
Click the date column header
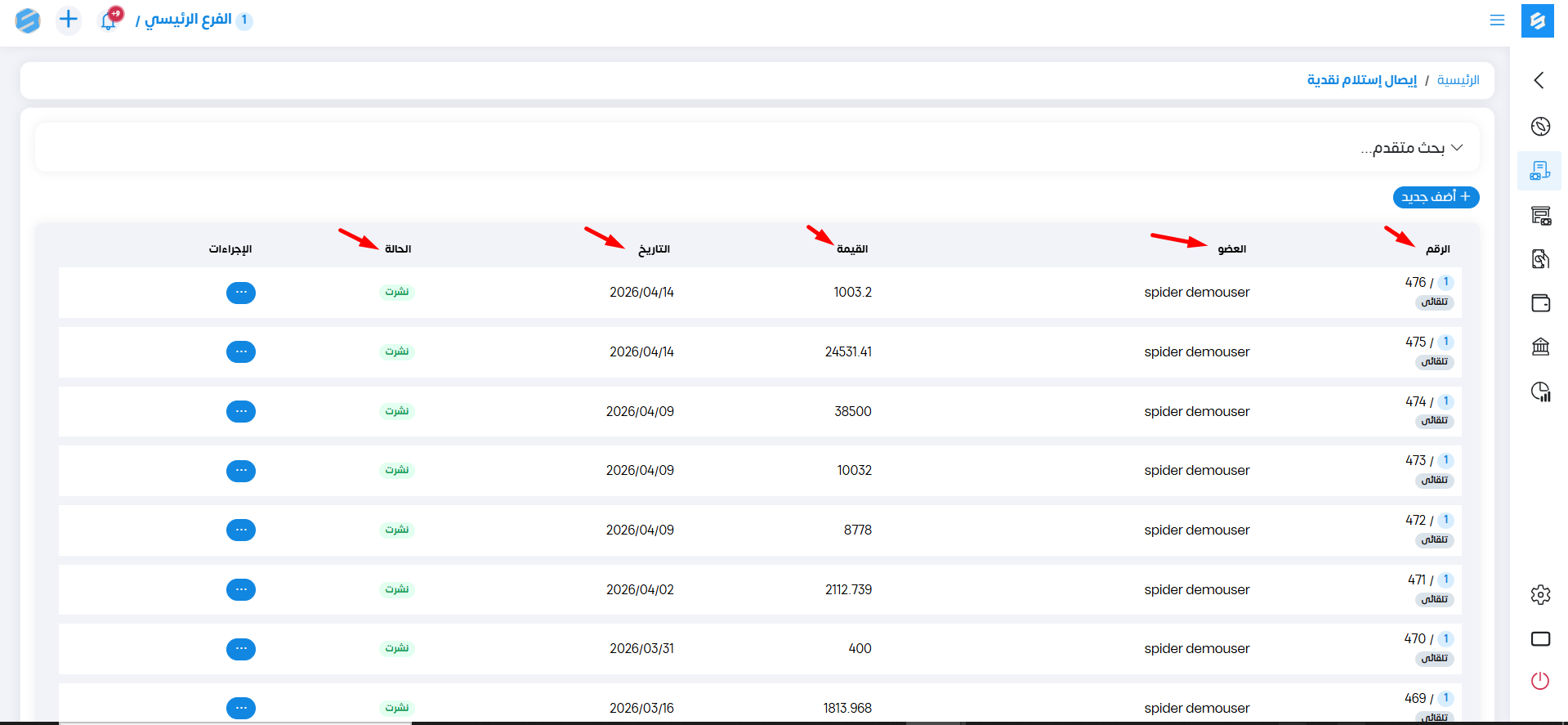coord(654,249)
